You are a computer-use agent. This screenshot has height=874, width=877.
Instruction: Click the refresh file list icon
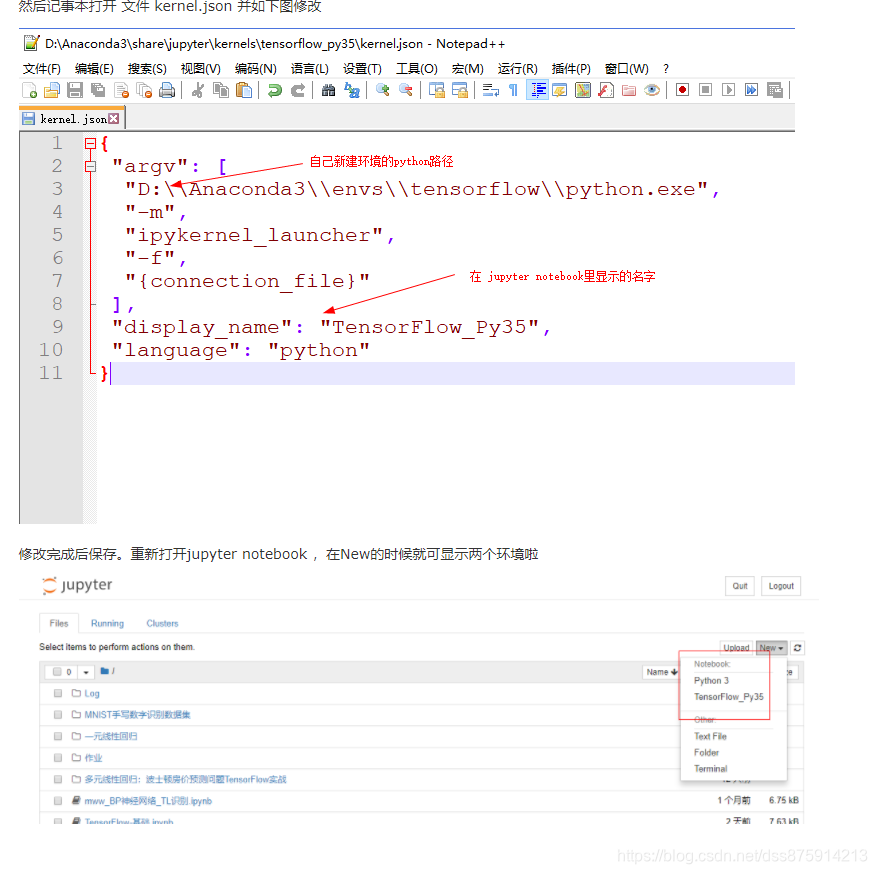798,648
